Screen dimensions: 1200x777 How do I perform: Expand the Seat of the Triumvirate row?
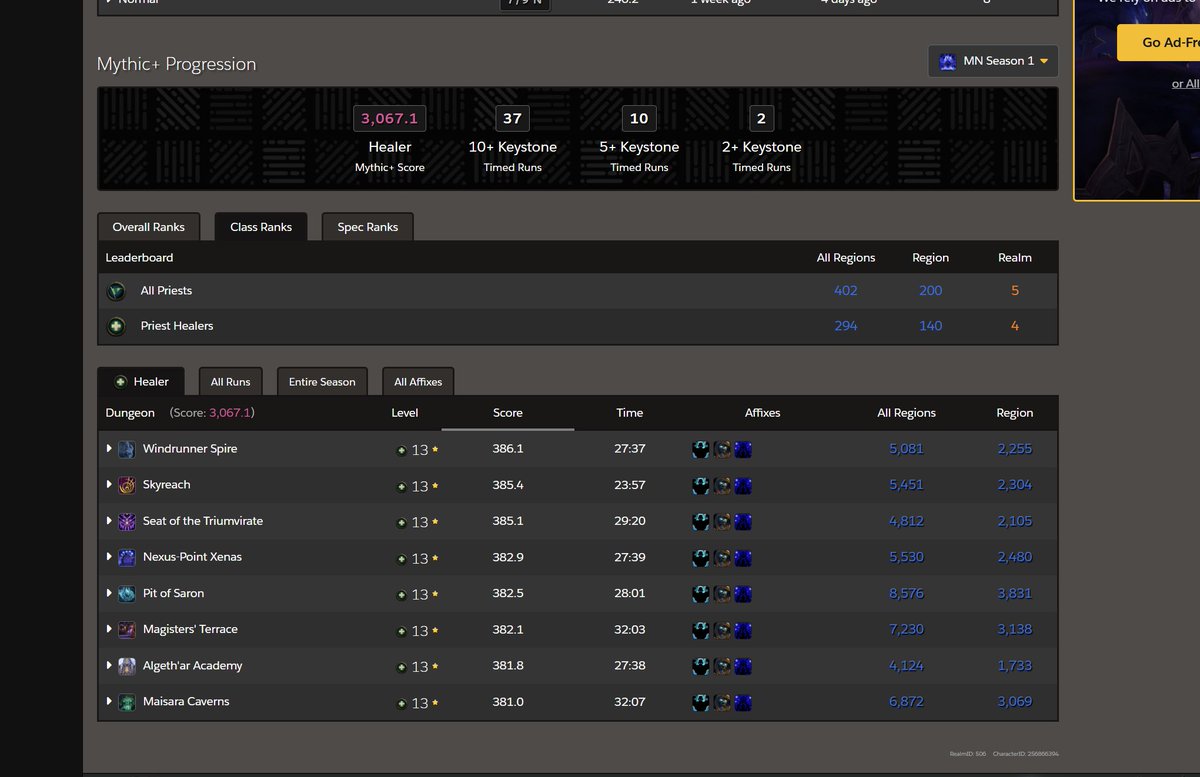tap(109, 521)
